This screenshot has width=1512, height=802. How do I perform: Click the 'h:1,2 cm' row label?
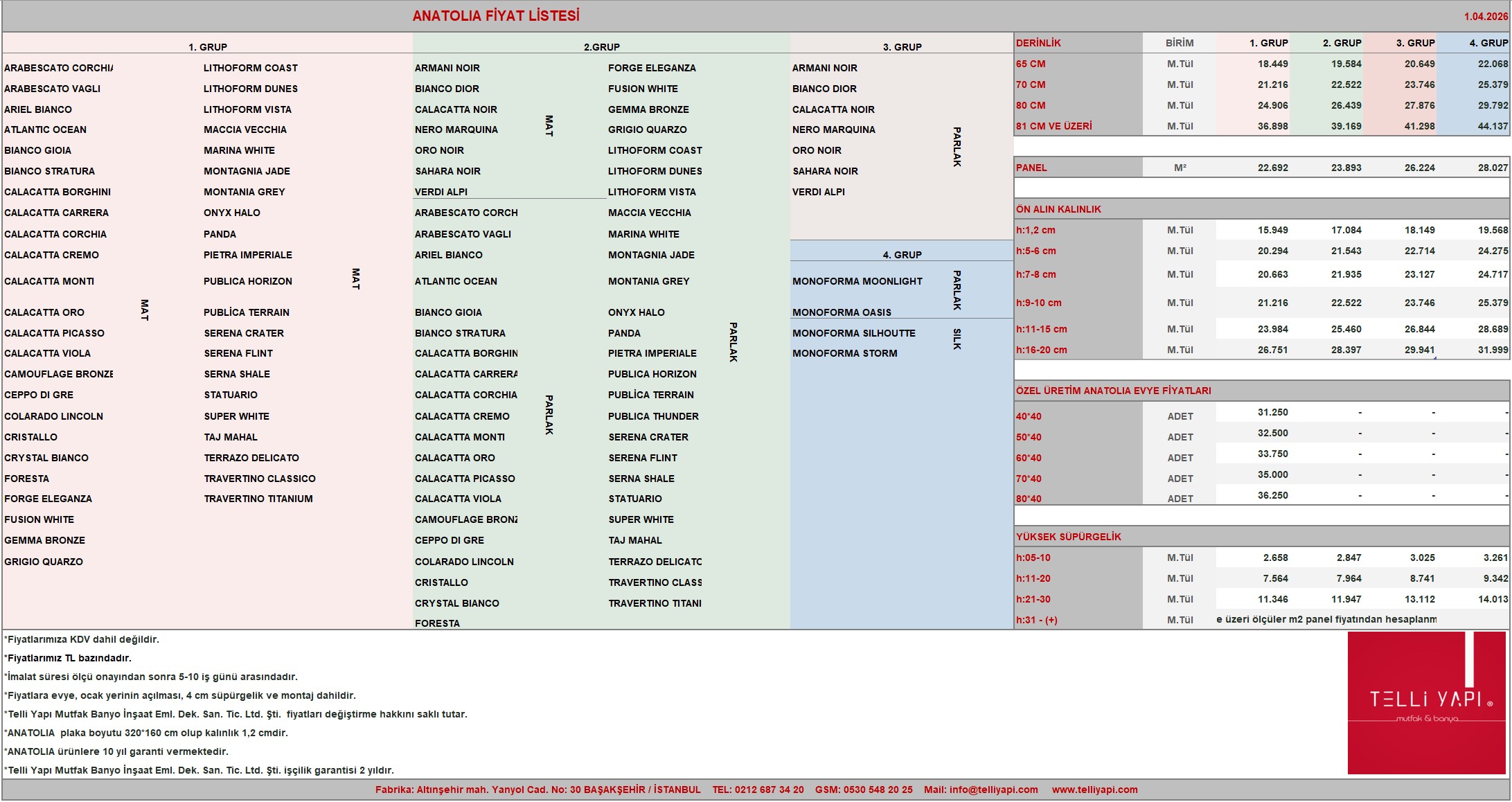(x=1035, y=230)
